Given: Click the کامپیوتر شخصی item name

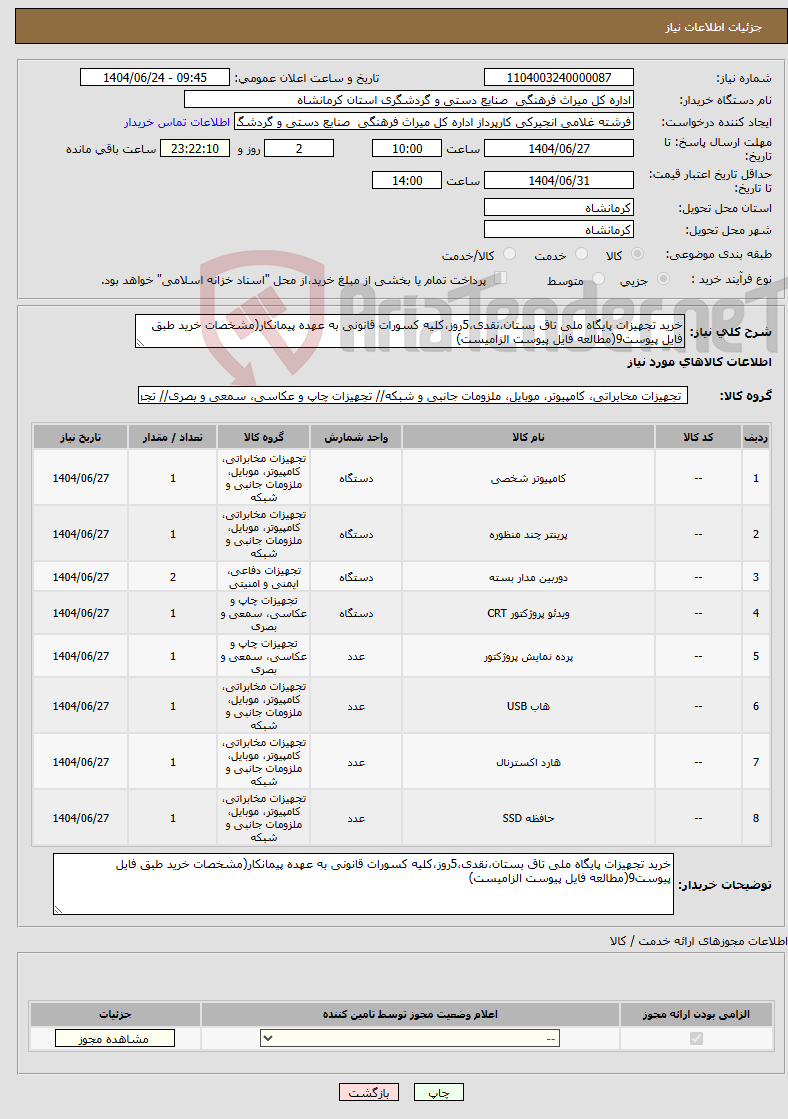Looking at the screenshot, I should [x=528, y=478].
